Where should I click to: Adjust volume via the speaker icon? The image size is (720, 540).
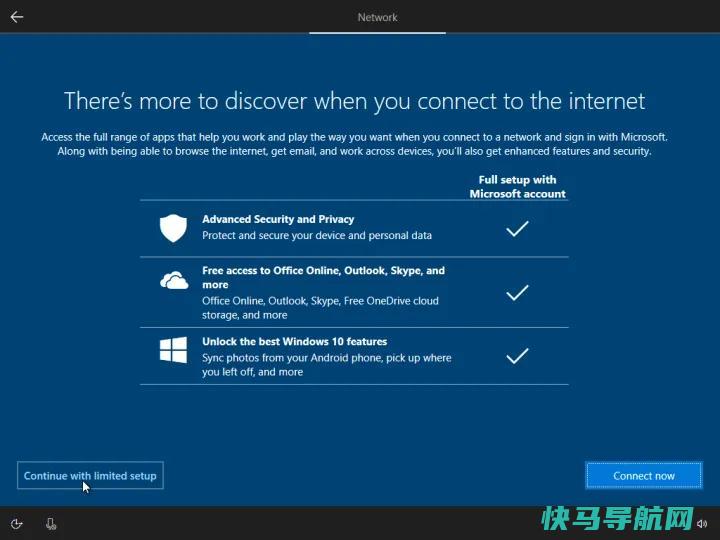(702, 523)
